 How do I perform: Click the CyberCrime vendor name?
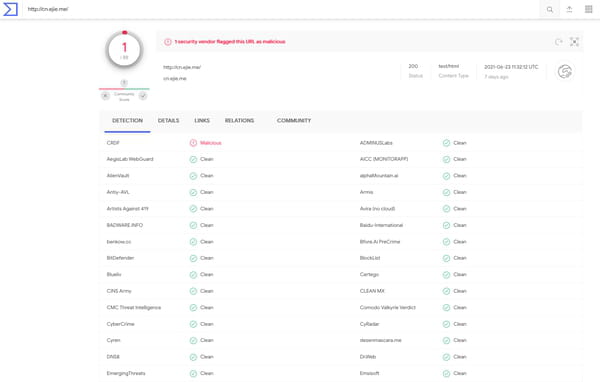(x=121, y=324)
